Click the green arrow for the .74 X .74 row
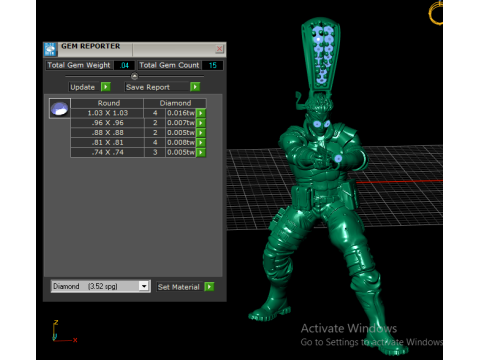Screen dimensions: 480x360 pyautogui.click(x=201, y=152)
